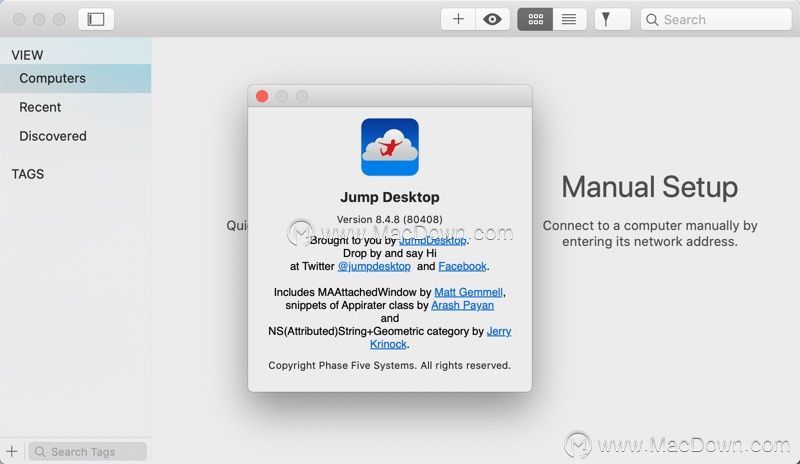Click the filter funnel toolbar button
This screenshot has height=464, width=800.
pos(612,19)
